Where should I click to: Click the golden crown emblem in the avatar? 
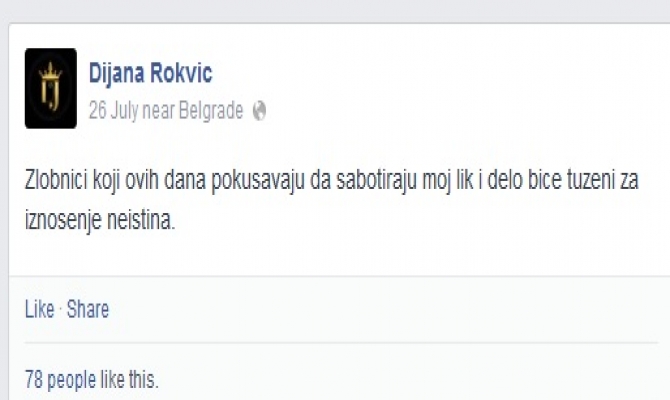tap(50, 71)
